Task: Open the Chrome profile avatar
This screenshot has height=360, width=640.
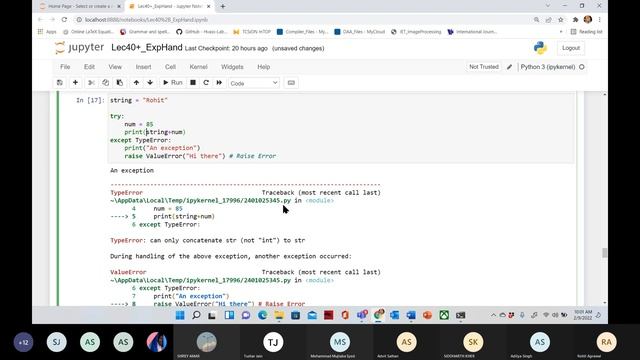Action: [588, 20]
